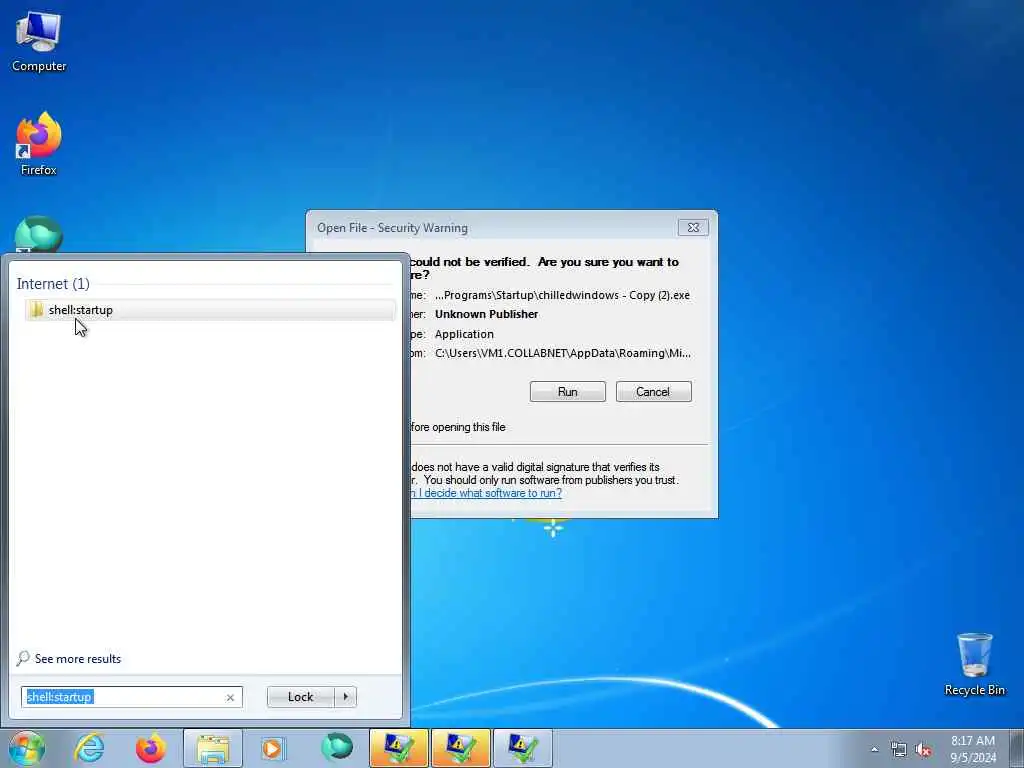Close the Security Warning dialog window
The image size is (1024, 768).
pyautogui.click(x=693, y=227)
